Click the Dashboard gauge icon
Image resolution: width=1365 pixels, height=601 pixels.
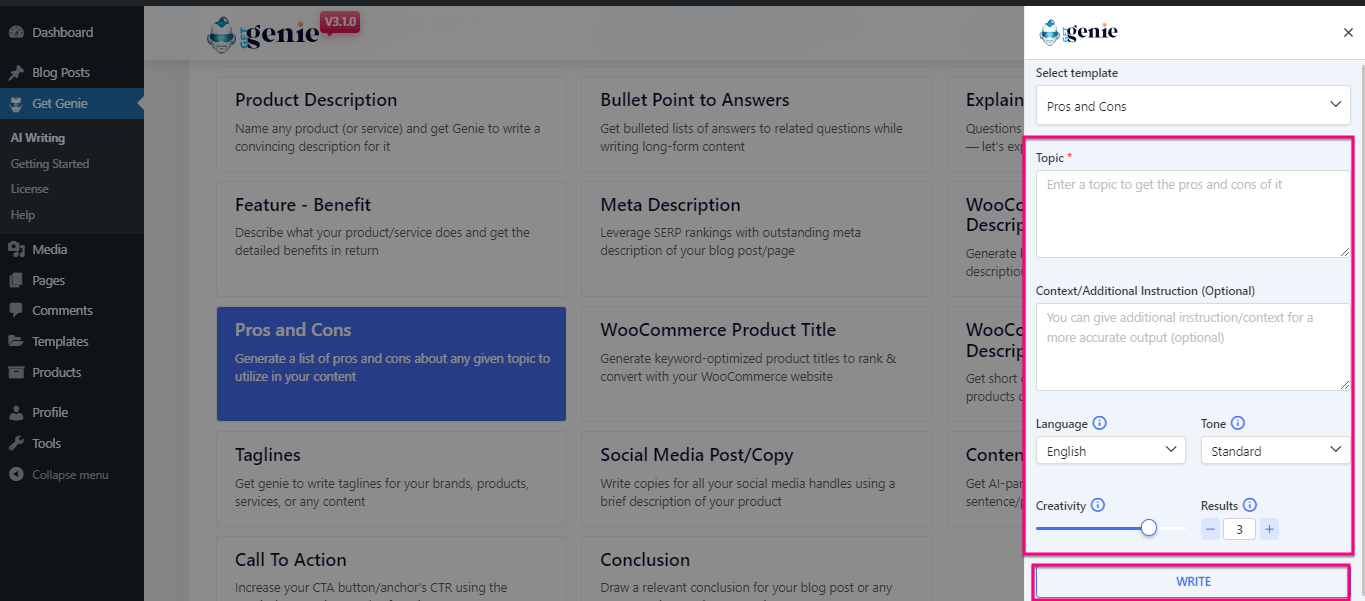tap(16, 33)
